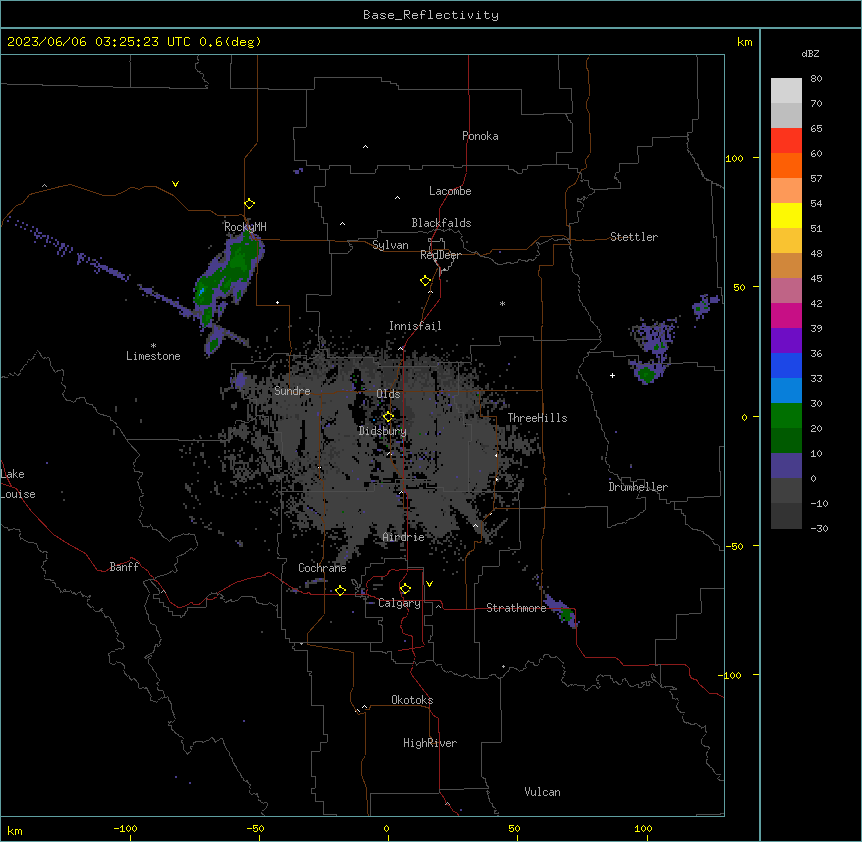Click the RockyMH label
The image size is (862, 842).
[x=245, y=227]
